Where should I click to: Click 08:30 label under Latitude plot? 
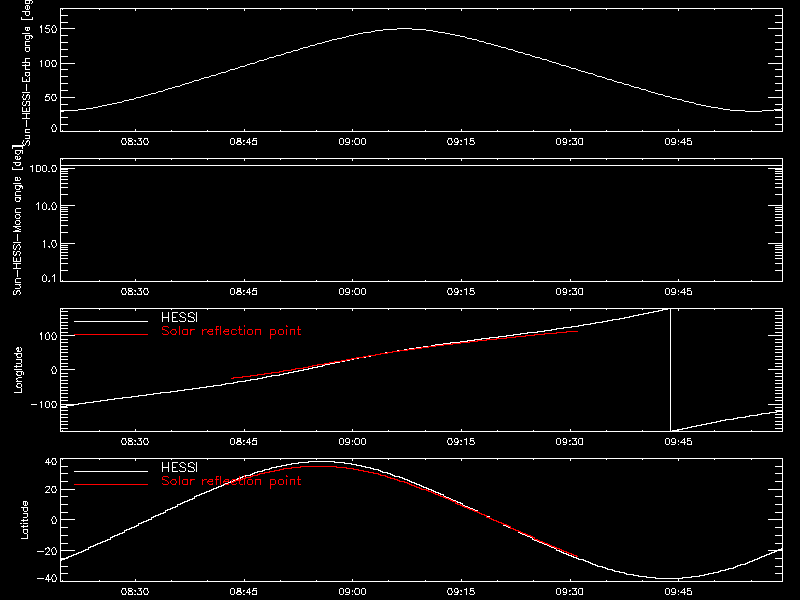click(135, 592)
